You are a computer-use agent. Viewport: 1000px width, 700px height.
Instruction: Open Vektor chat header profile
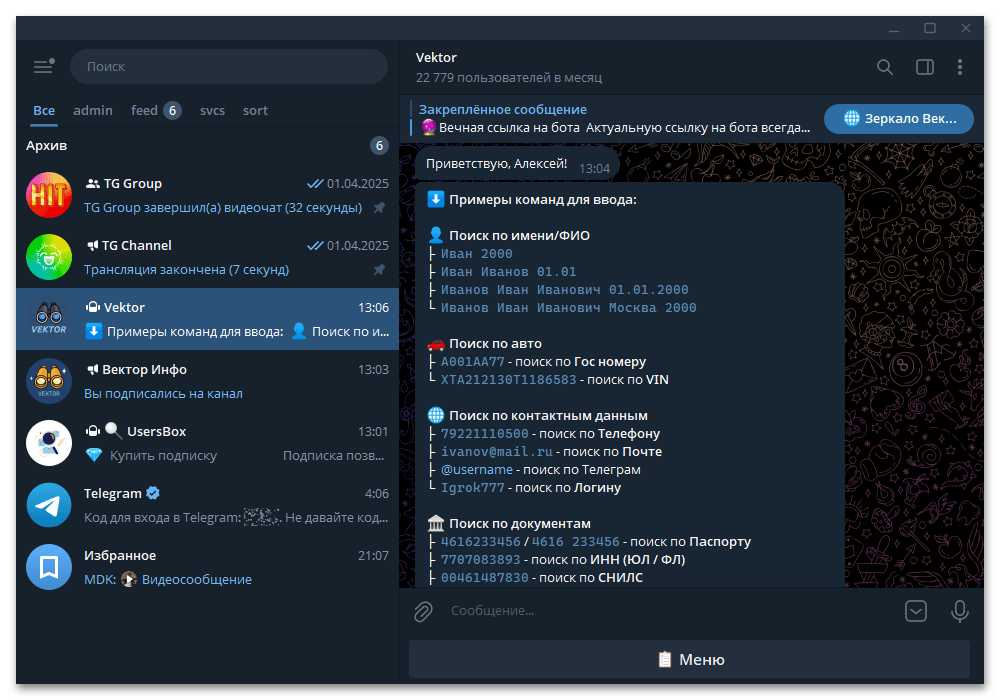508,67
